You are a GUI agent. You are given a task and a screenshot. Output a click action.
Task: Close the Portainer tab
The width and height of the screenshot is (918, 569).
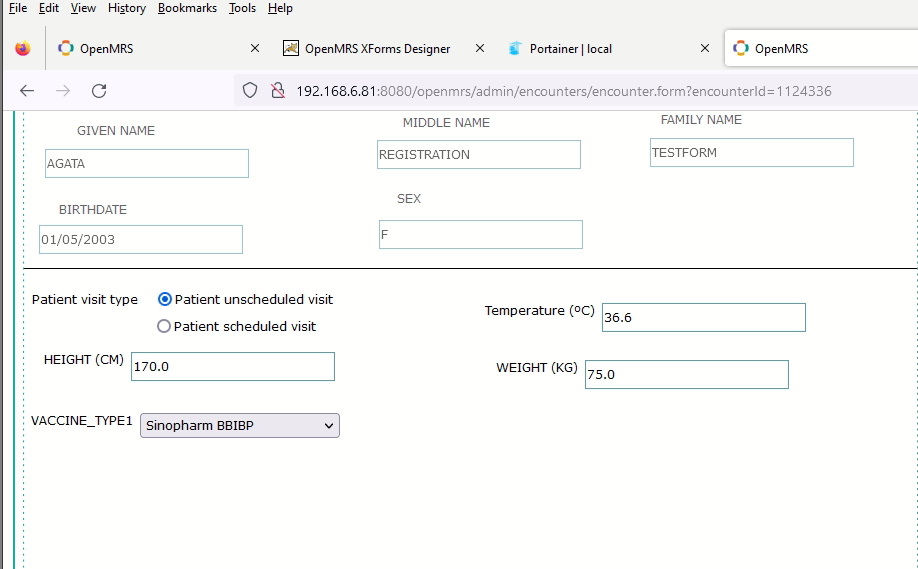(705, 48)
